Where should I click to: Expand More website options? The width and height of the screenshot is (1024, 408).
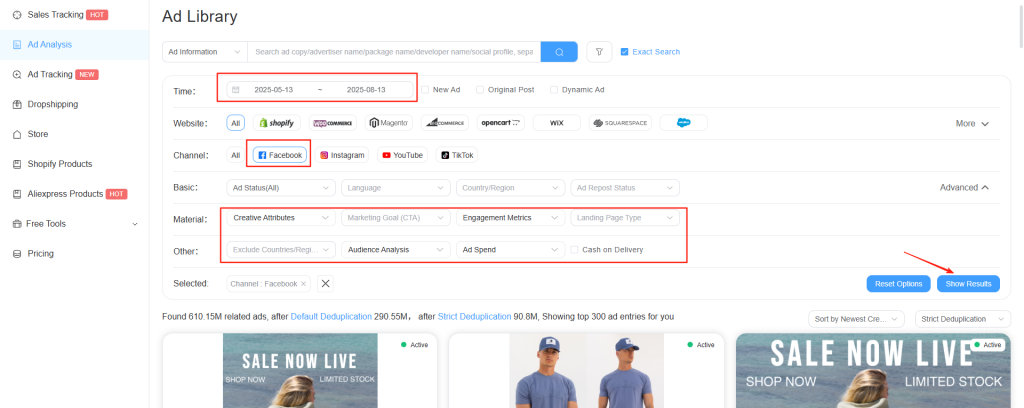coord(972,123)
